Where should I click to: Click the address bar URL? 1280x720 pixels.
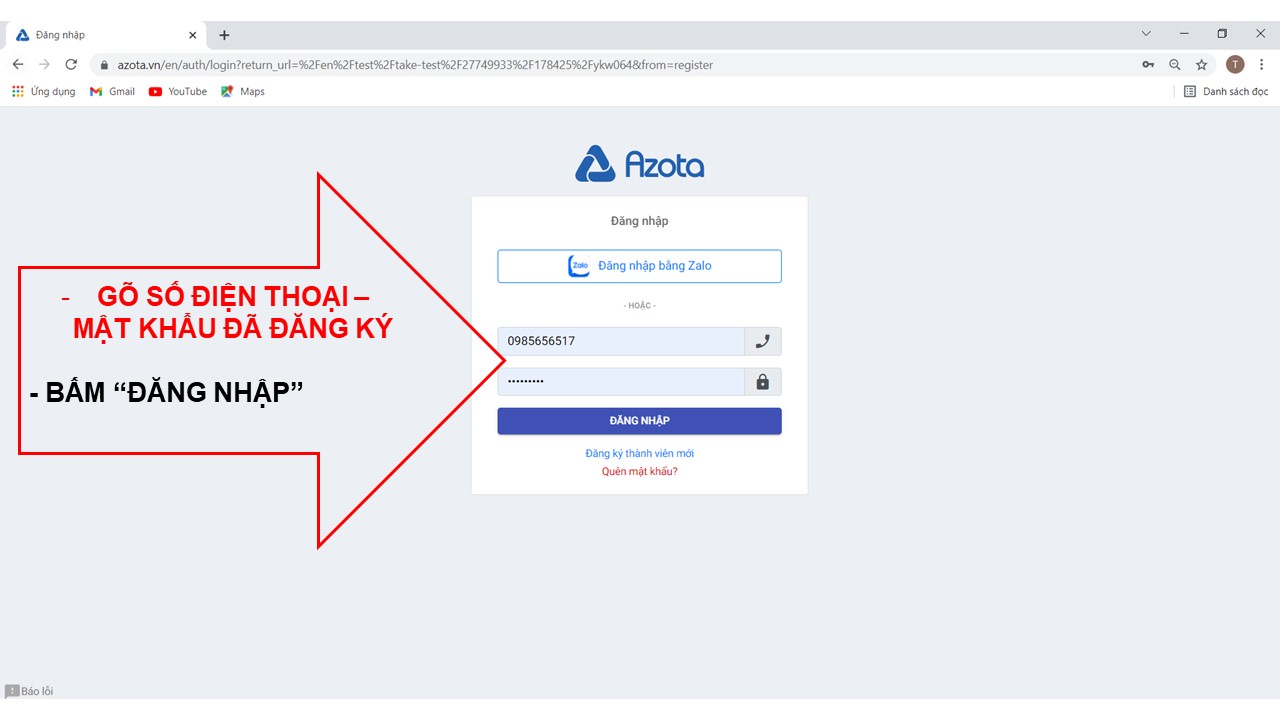[415, 65]
